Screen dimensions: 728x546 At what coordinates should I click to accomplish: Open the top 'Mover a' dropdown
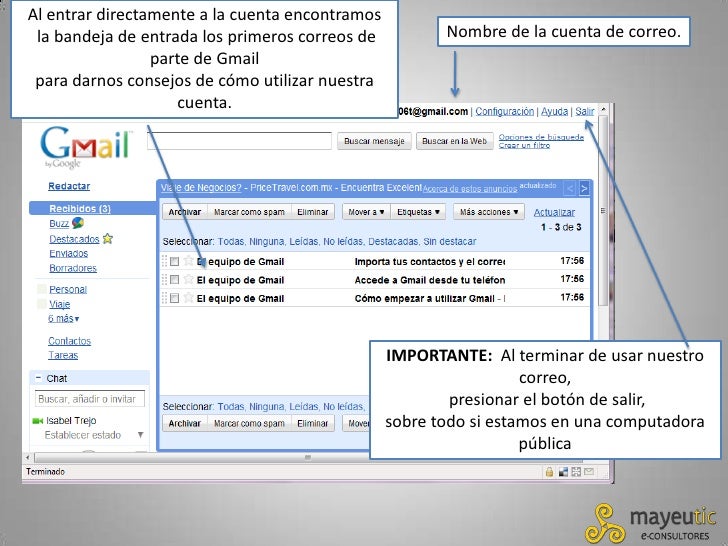coord(366,212)
